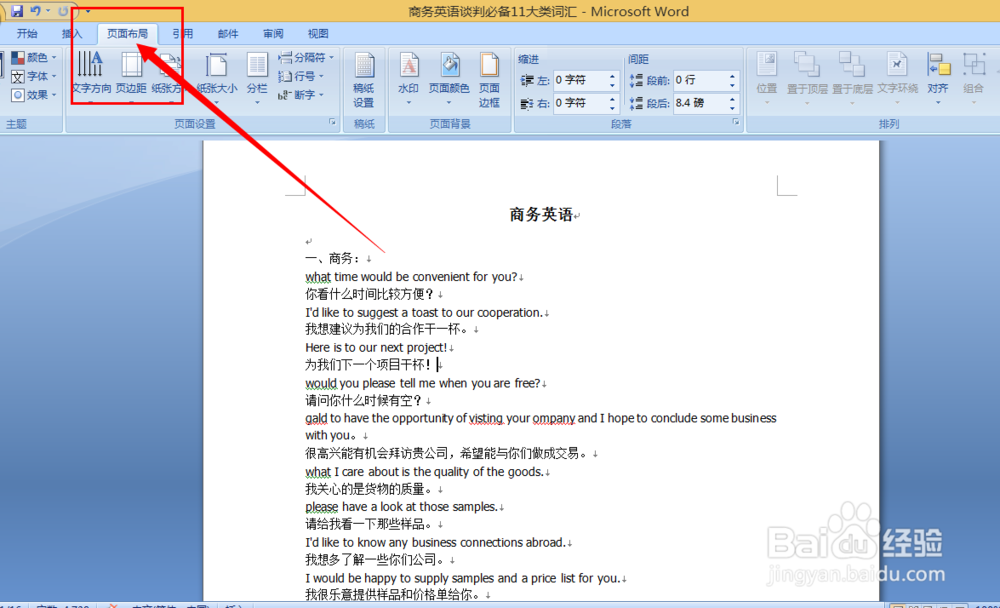Increase the right indent with the up spinner
The height and width of the screenshot is (608, 1000).
tap(612, 99)
